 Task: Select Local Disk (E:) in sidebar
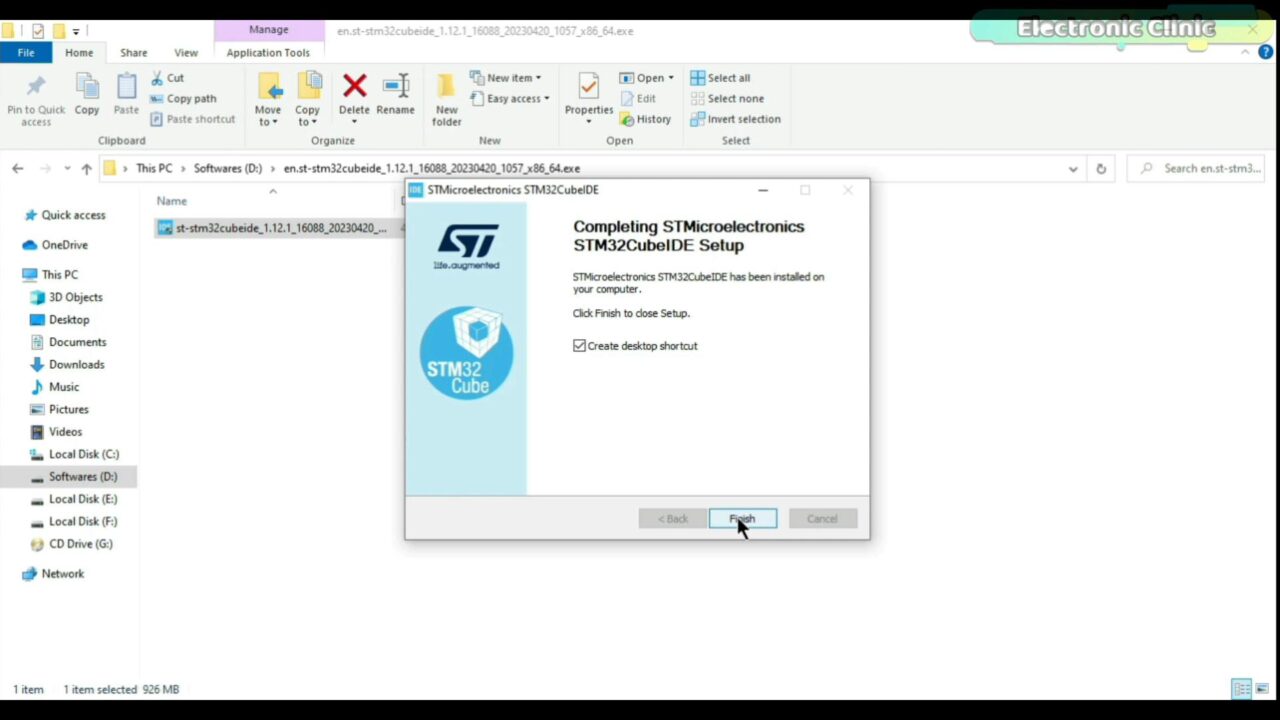(x=83, y=499)
